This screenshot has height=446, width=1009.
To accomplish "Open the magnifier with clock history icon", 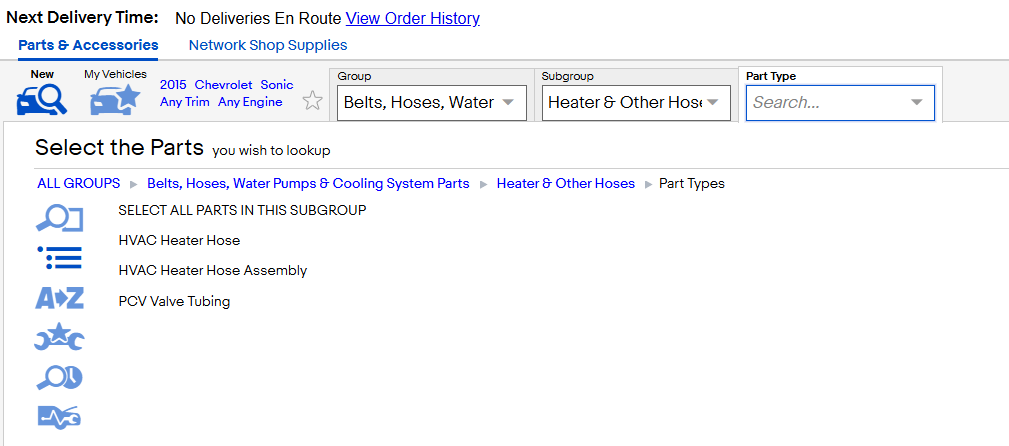I will [59, 378].
